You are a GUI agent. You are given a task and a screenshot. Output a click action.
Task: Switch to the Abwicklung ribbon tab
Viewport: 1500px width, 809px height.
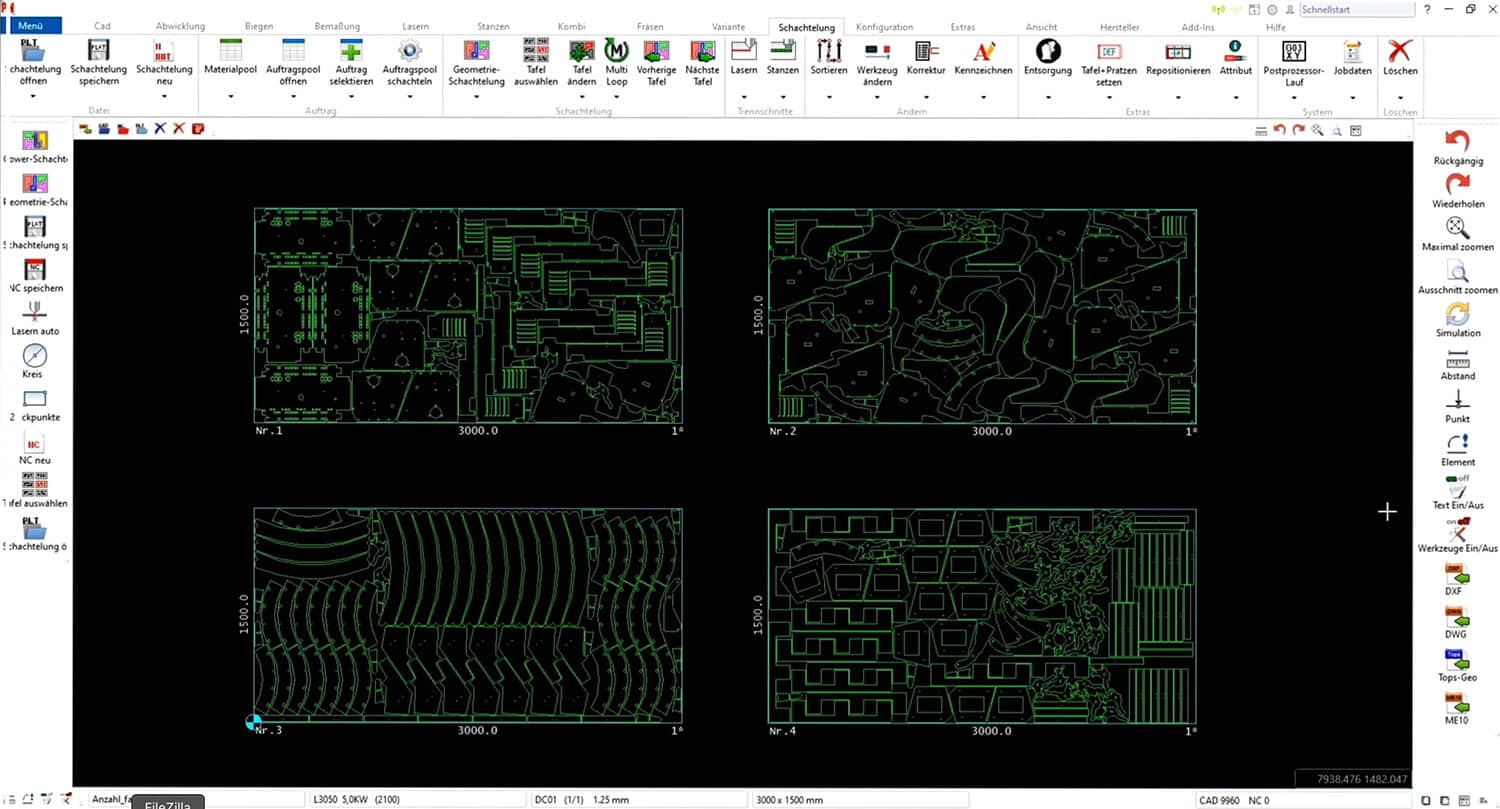click(180, 27)
